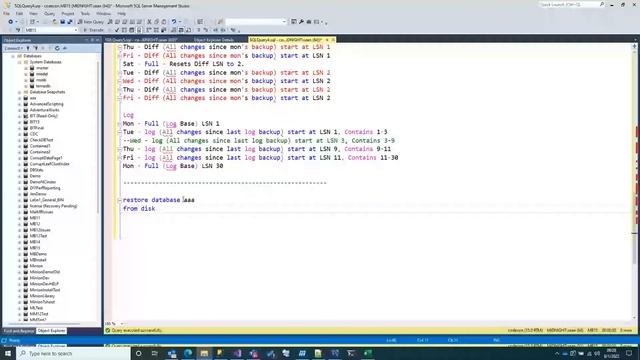Click the Undo arrow icon

(174, 22)
